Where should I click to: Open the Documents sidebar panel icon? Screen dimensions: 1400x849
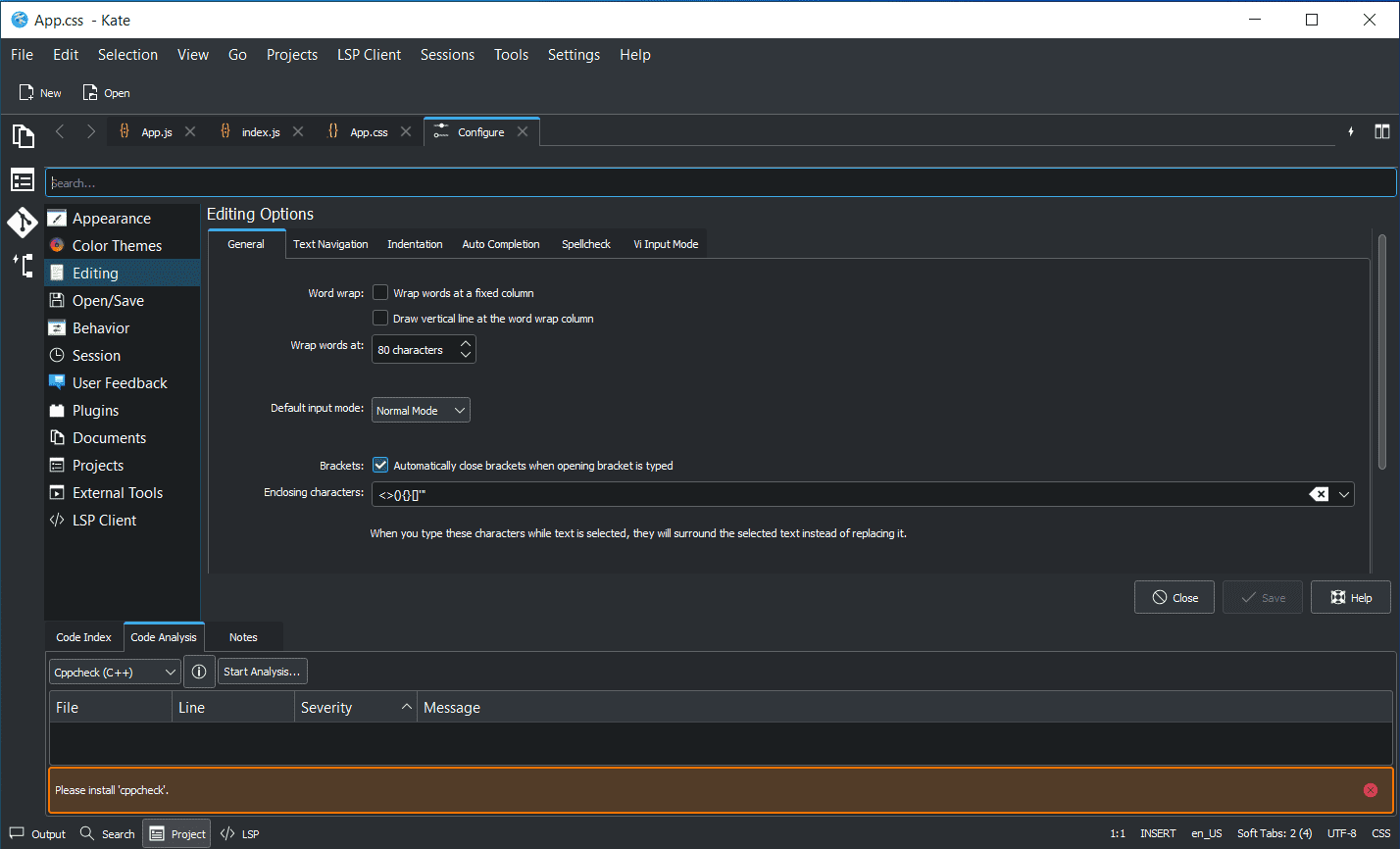(23, 135)
